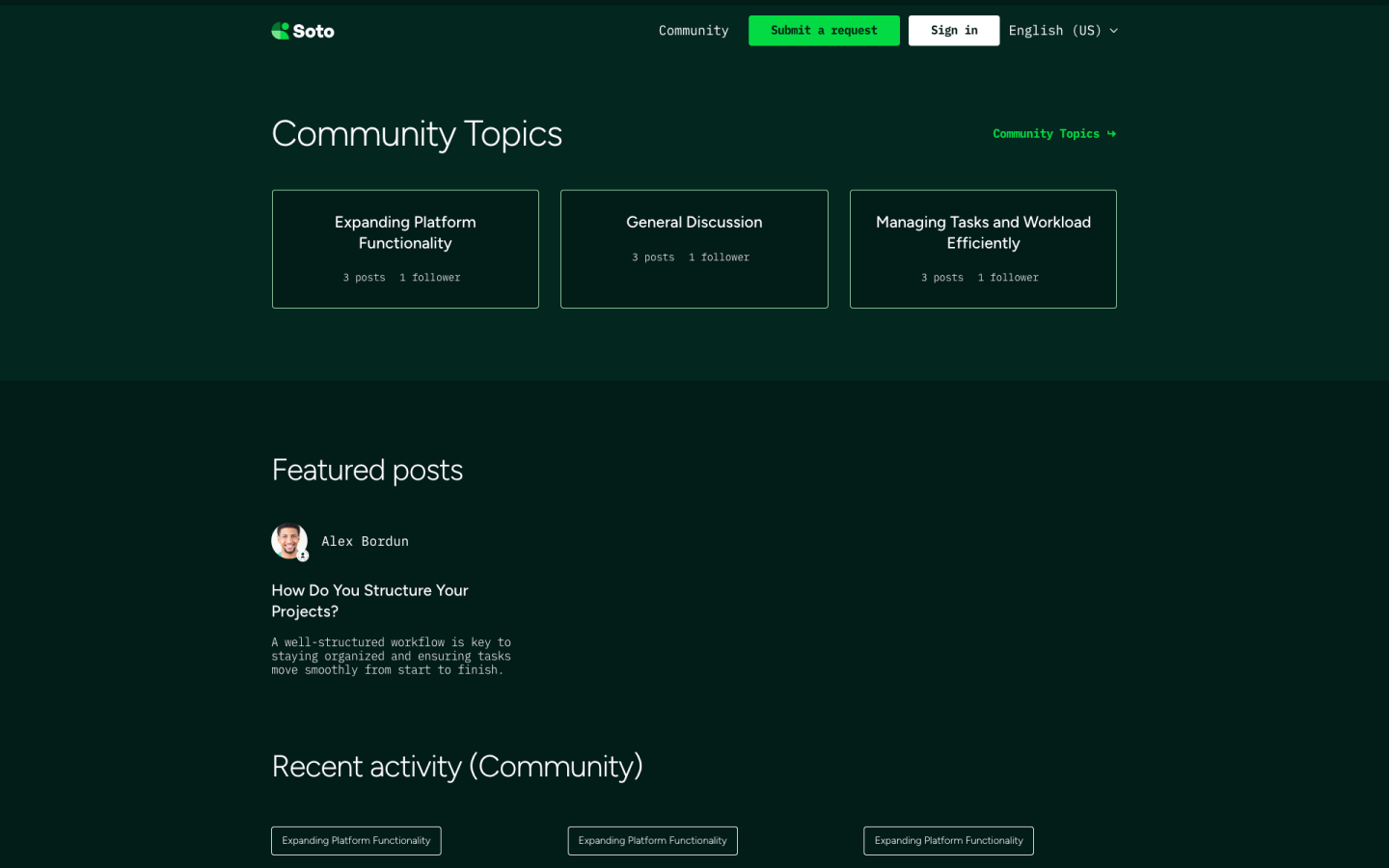Viewport: 1389px width, 868px height.
Task: Click the first Expanding Platform Functionality tag
Action: (356, 841)
